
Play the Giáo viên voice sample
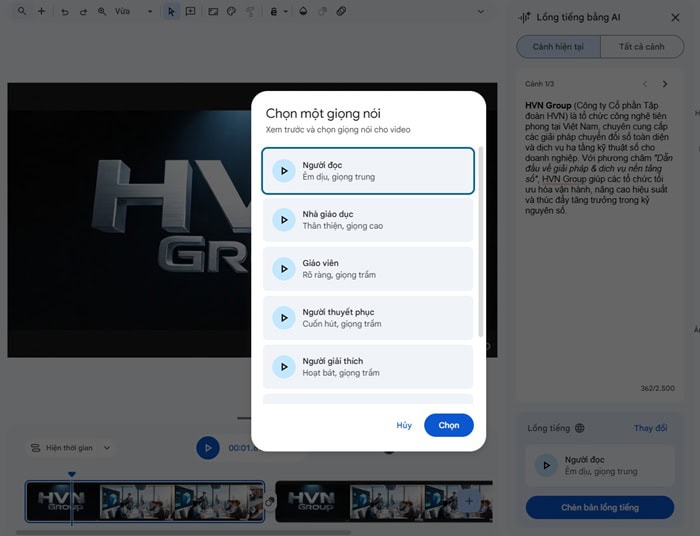click(x=284, y=268)
